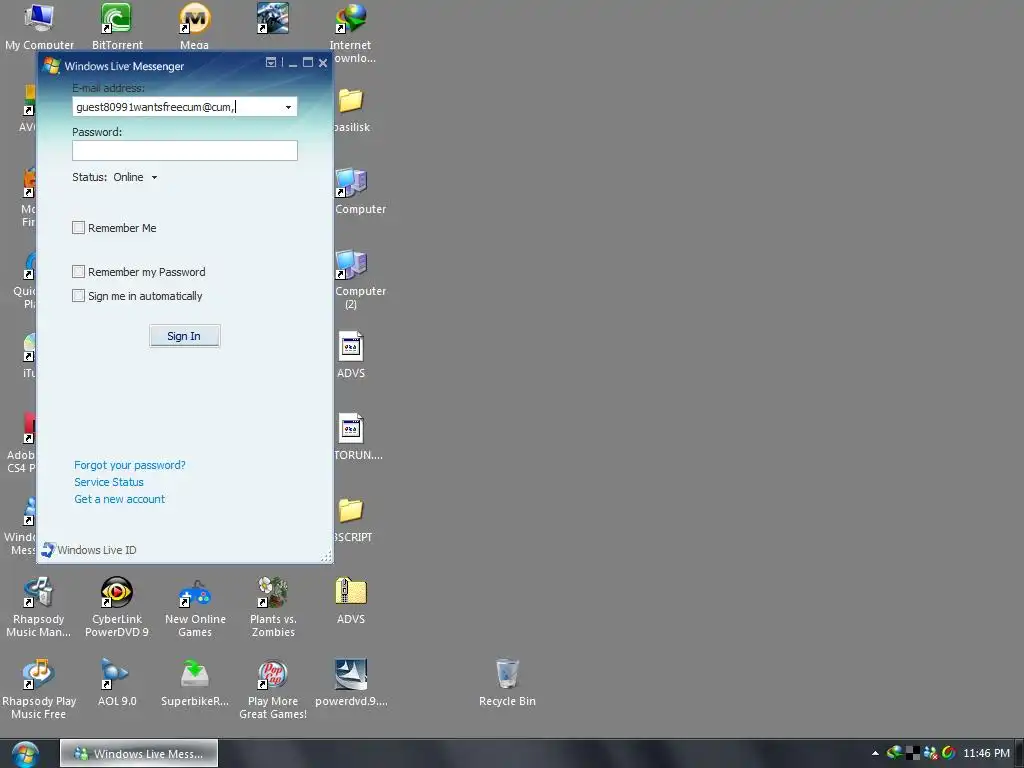Click the black-and-gray checkered tray icon

tap(912, 753)
